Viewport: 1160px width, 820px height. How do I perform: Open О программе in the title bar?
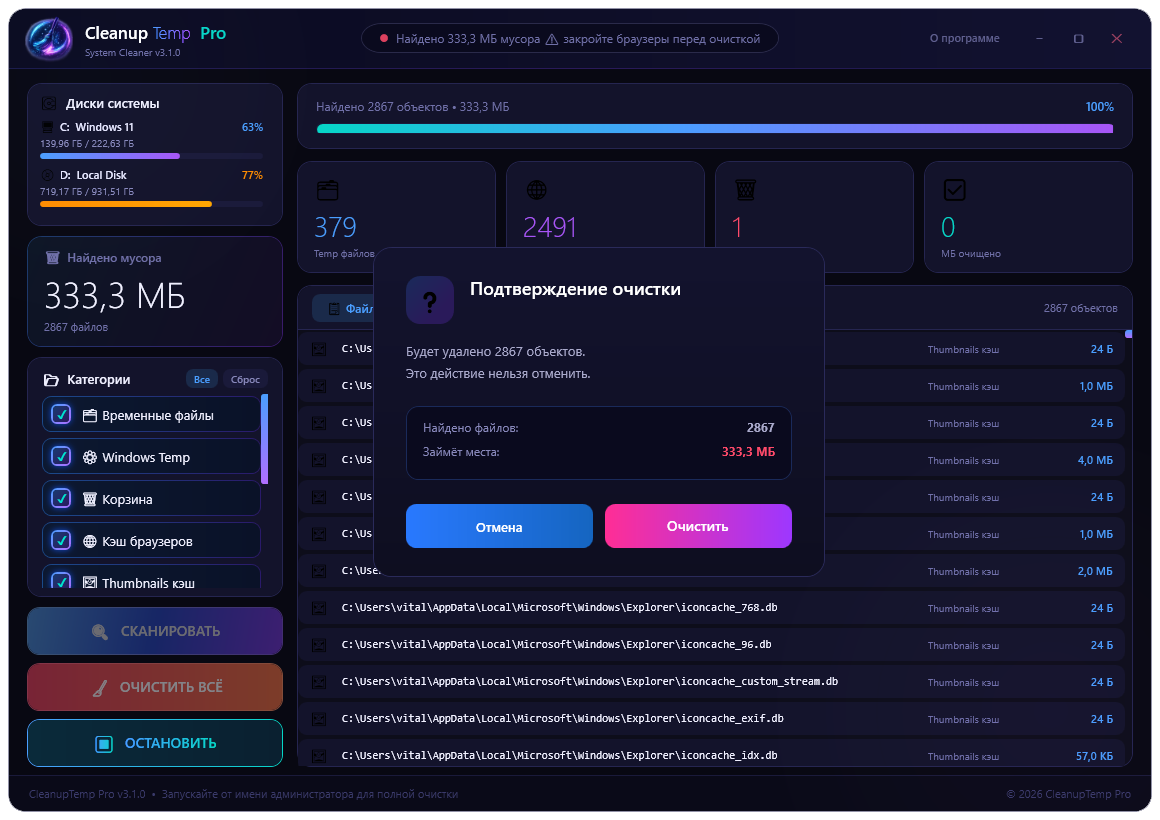coord(964,38)
